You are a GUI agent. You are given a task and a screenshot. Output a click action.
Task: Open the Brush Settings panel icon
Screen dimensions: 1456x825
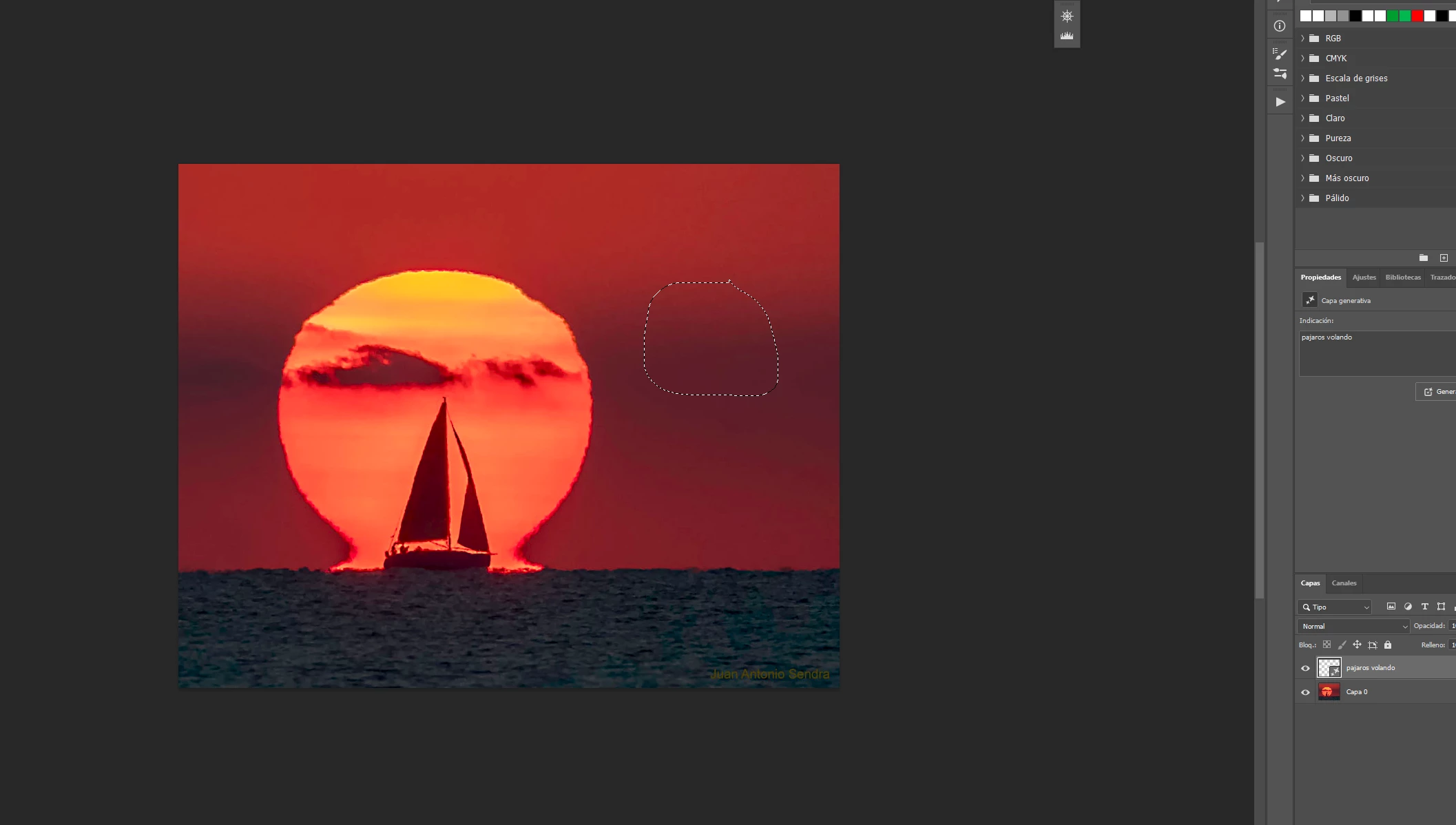tap(1280, 54)
